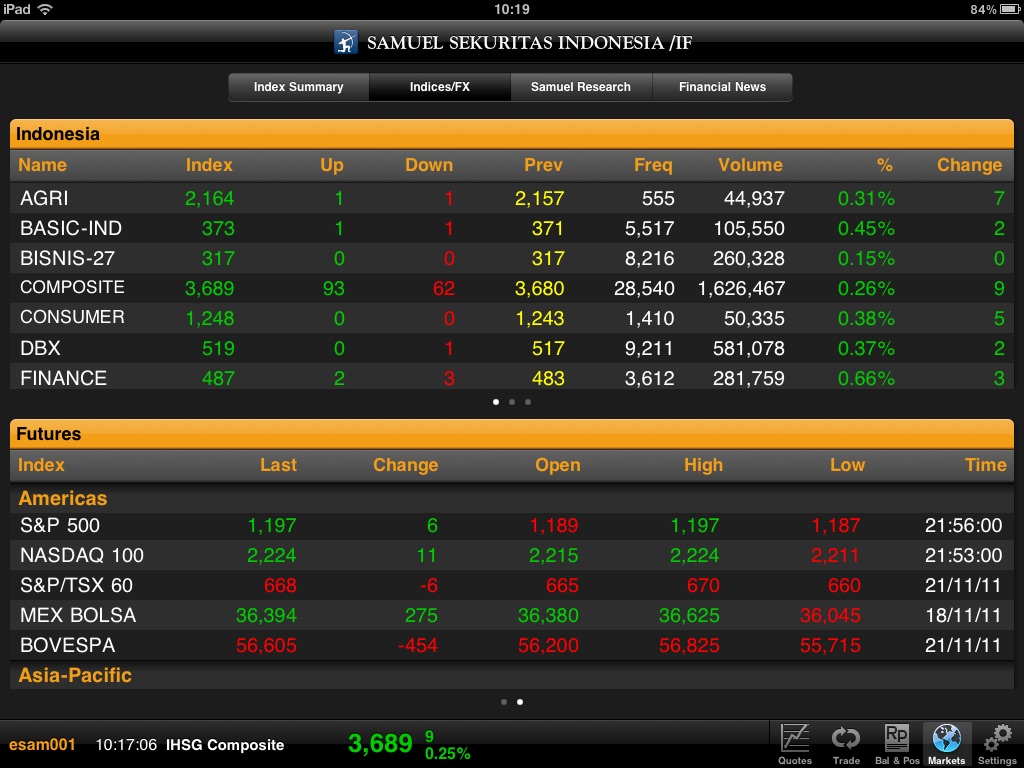Tap the Samuel Sekuritas logo icon
1024x768 pixels.
tap(345, 42)
